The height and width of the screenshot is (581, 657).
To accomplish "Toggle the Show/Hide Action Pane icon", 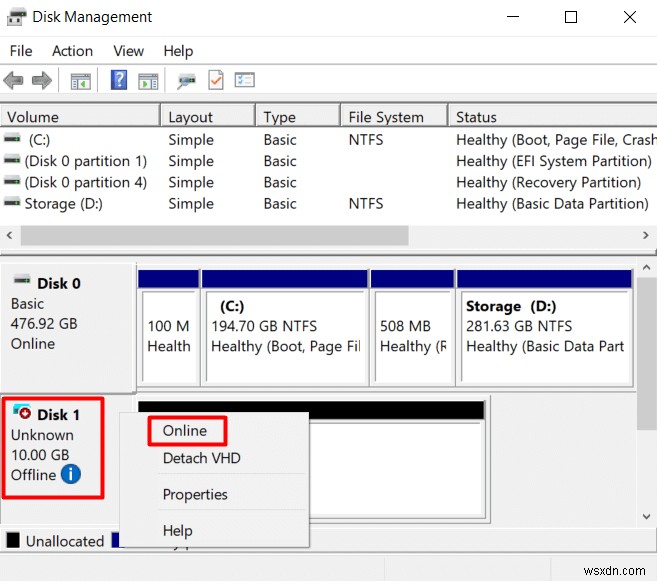I will [148, 81].
